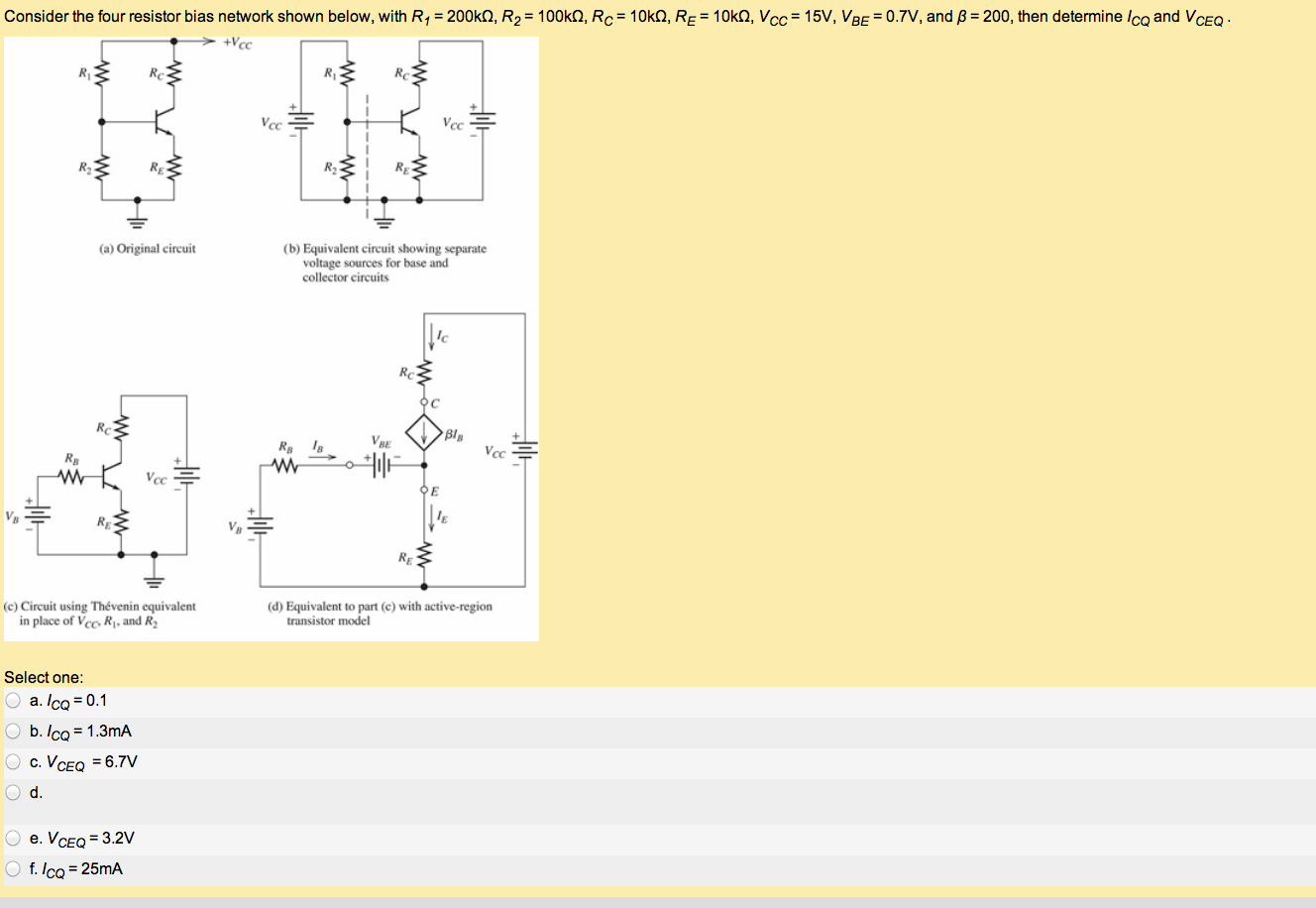1316x908 pixels.
Task: Select answer option f. ICQ = 25mA
Action: [13, 868]
